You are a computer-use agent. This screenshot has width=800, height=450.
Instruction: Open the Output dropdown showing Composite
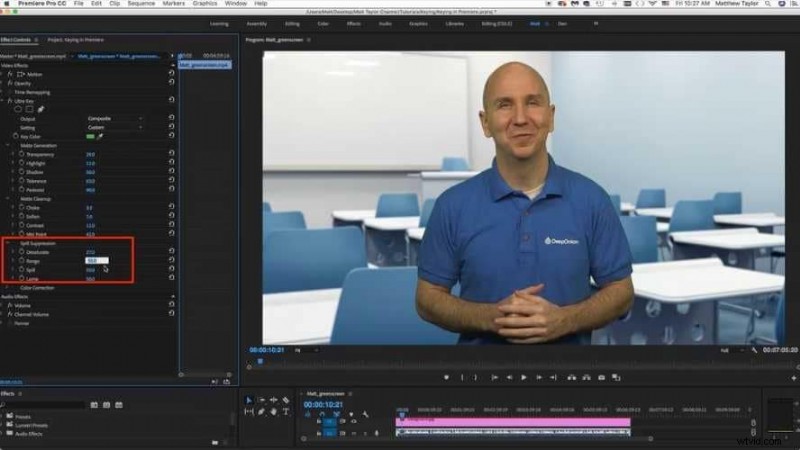[115, 118]
